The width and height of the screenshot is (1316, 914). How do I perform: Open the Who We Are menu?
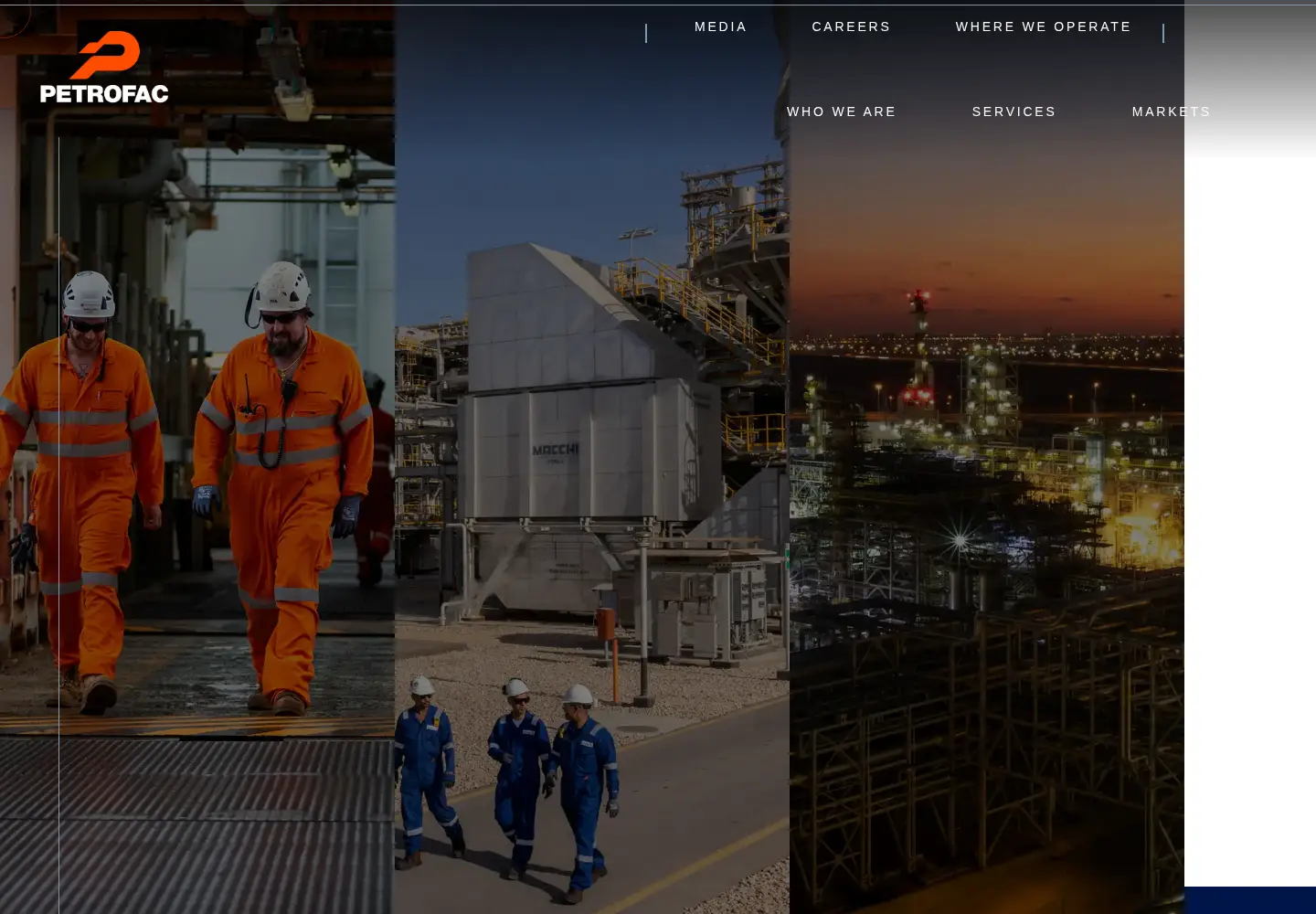(842, 112)
